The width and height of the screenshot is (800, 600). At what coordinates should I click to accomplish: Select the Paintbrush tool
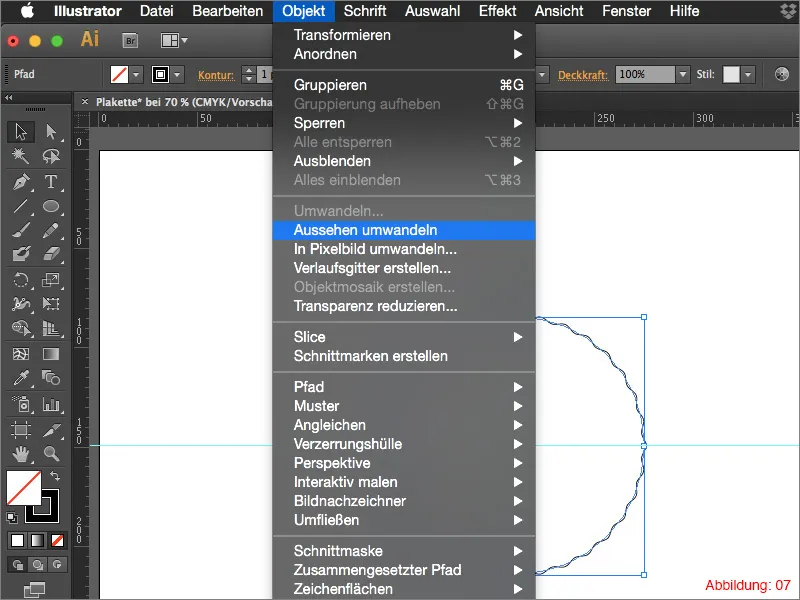(x=21, y=231)
